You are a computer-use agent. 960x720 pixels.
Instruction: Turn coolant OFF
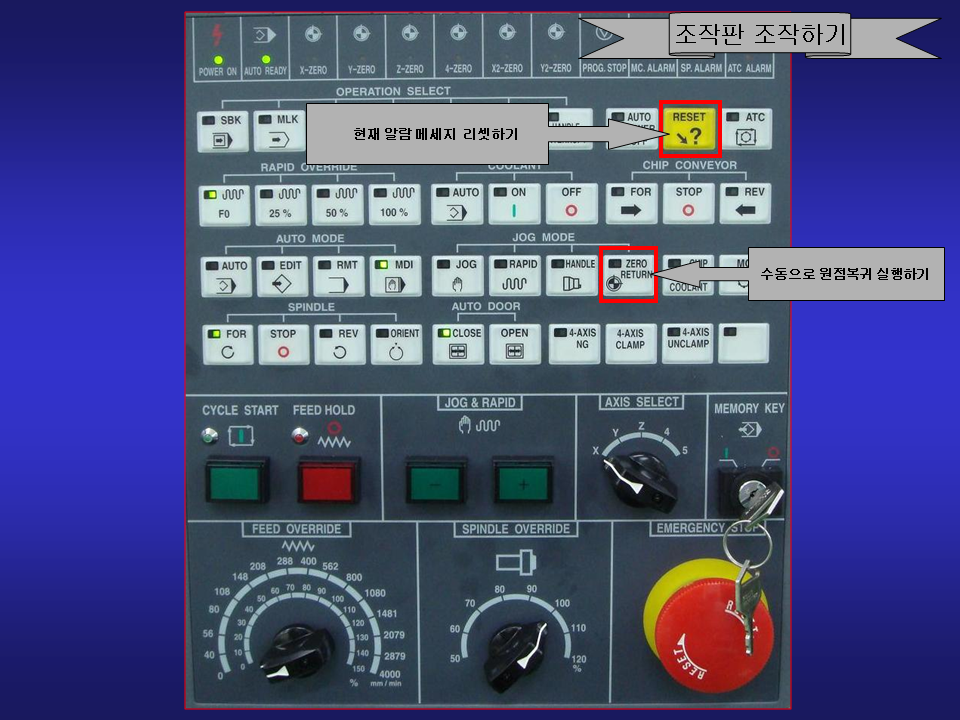pyautogui.click(x=571, y=203)
